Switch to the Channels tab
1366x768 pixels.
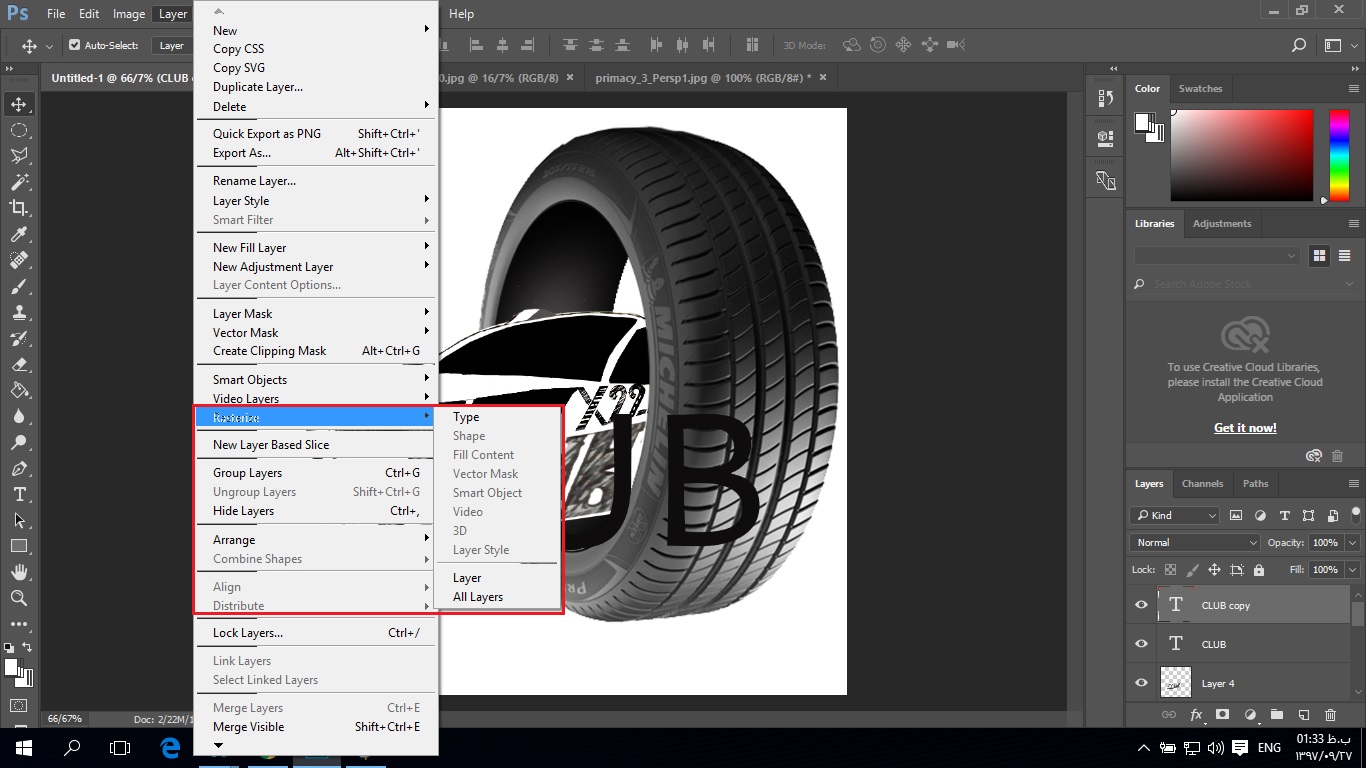(x=1202, y=484)
